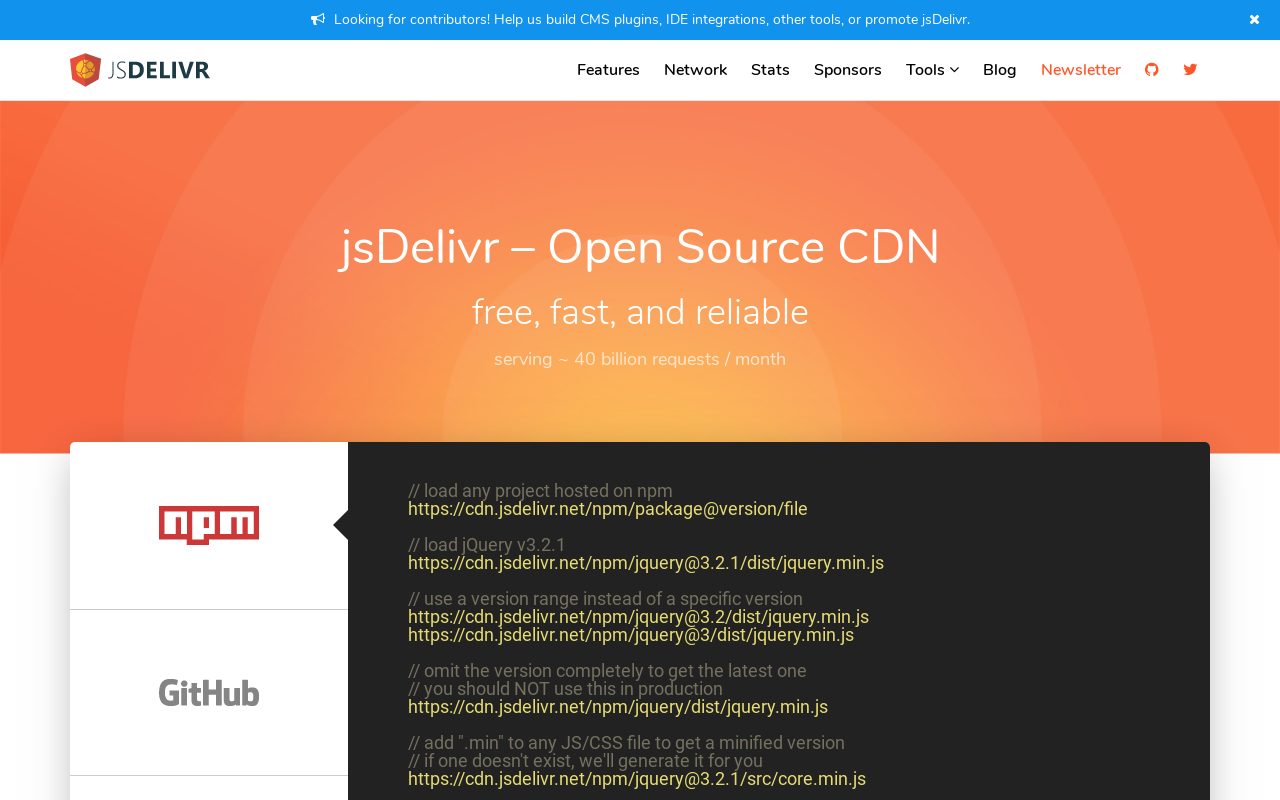Click the unversioned jquery/dist/jquery.min.js URL
Viewport: 1280px width, 800px height.
618,707
